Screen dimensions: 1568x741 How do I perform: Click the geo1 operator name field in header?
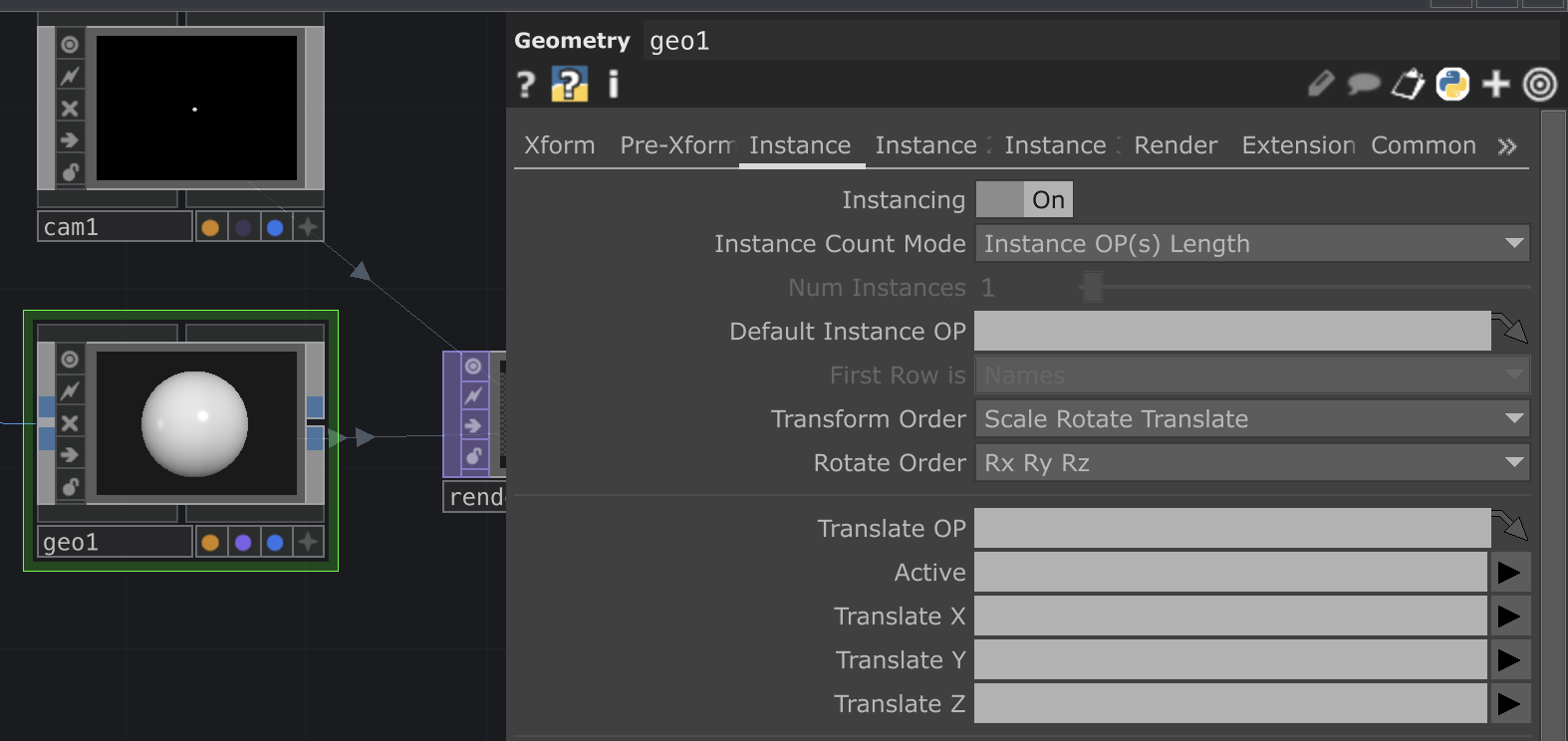(x=1101, y=41)
